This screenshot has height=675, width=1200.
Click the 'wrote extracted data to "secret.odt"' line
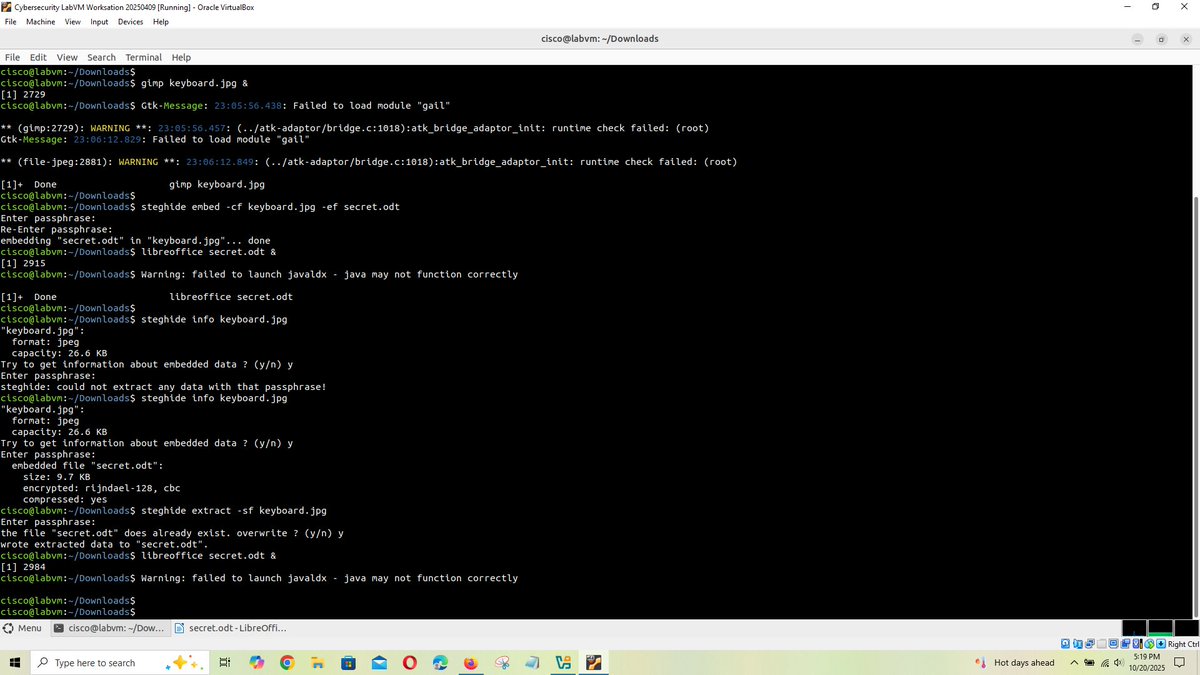(x=104, y=544)
